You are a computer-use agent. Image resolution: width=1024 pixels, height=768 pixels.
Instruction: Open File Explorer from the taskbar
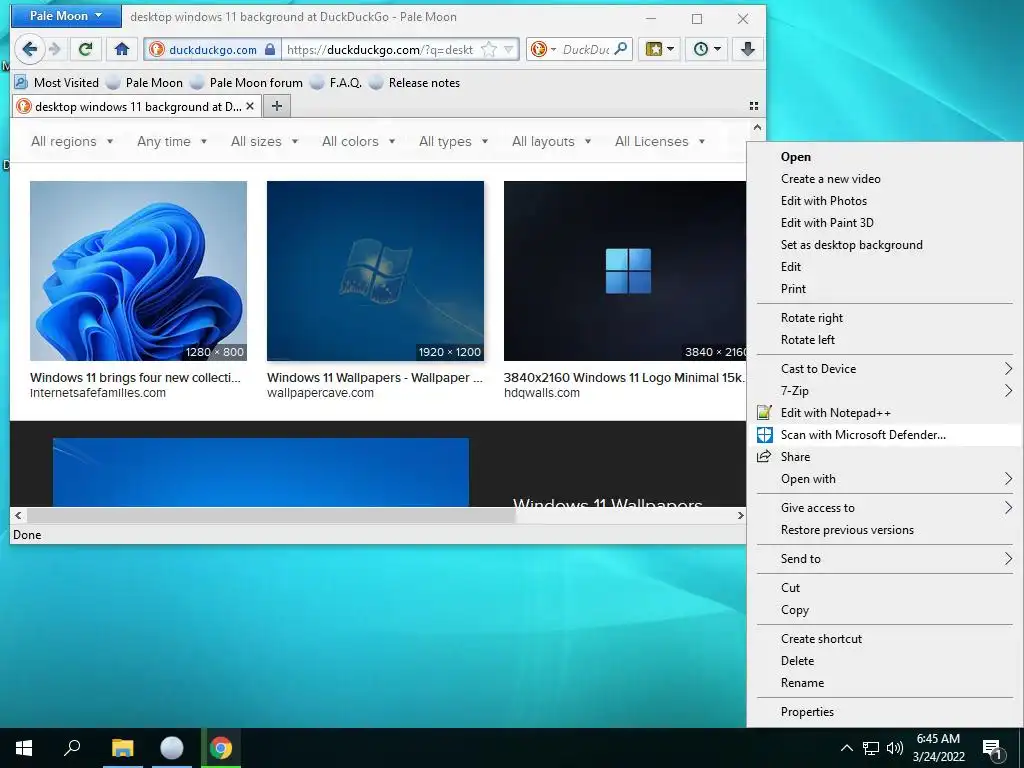(x=122, y=748)
